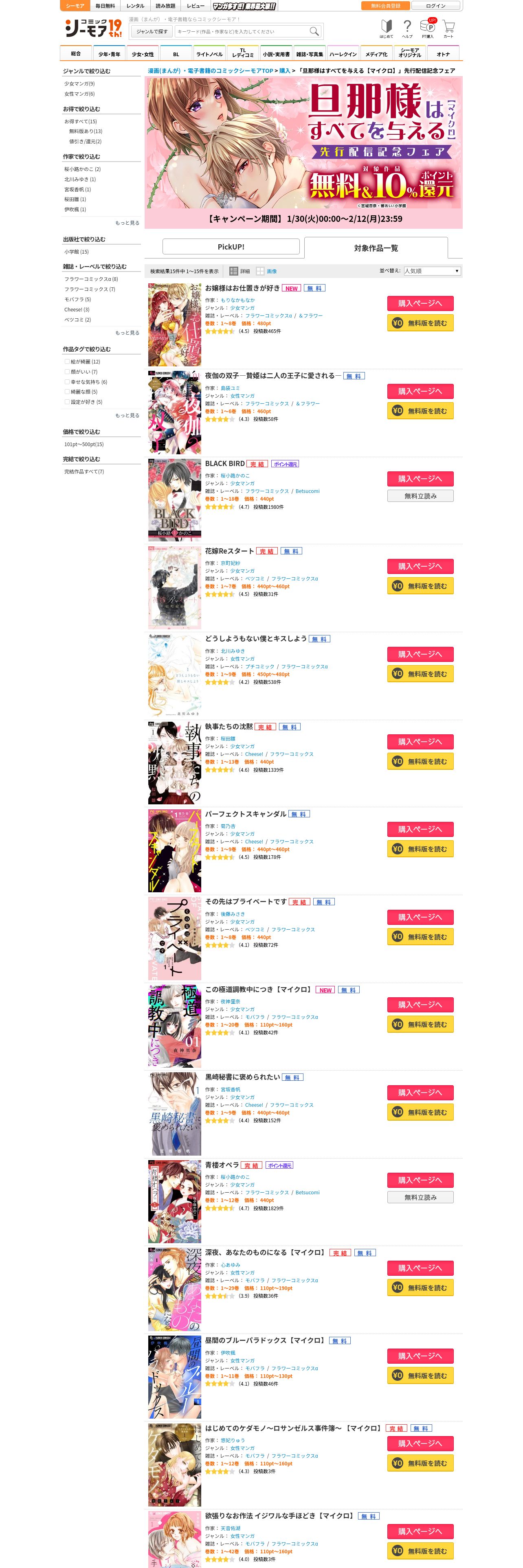Click 購入ページへ for BLACK BIRD

click(x=420, y=479)
